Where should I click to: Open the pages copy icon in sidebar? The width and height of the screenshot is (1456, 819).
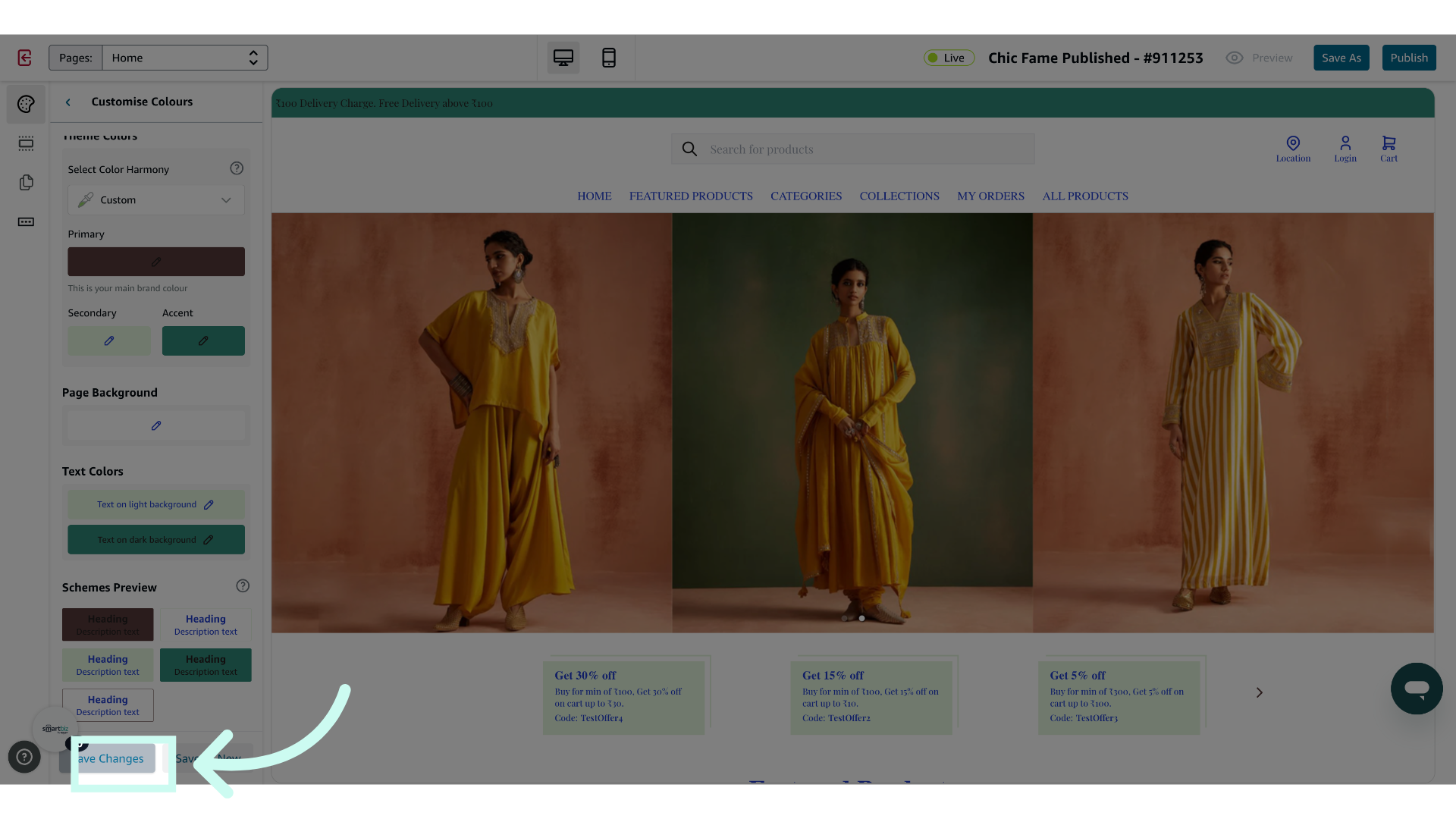26,183
